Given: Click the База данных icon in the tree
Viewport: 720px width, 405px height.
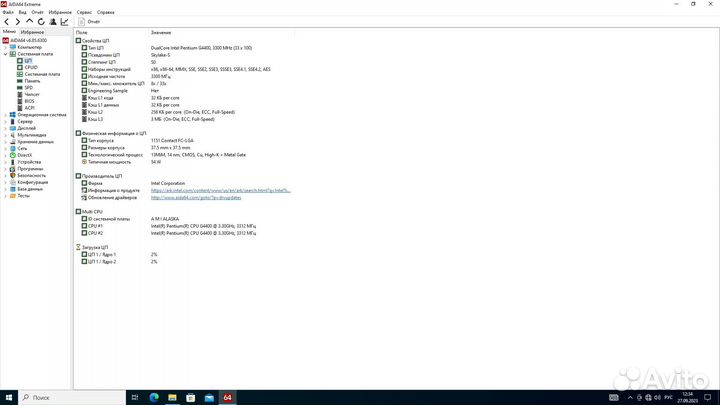Looking at the screenshot, I should tap(13, 189).
